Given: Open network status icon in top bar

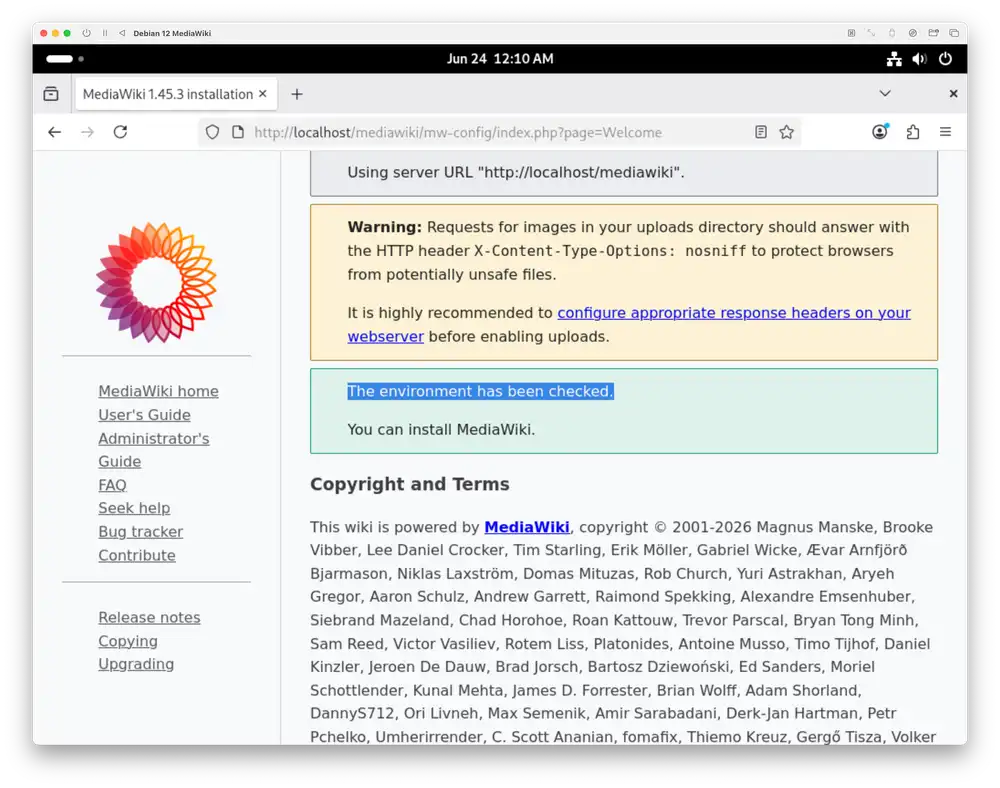Looking at the screenshot, I should point(894,59).
